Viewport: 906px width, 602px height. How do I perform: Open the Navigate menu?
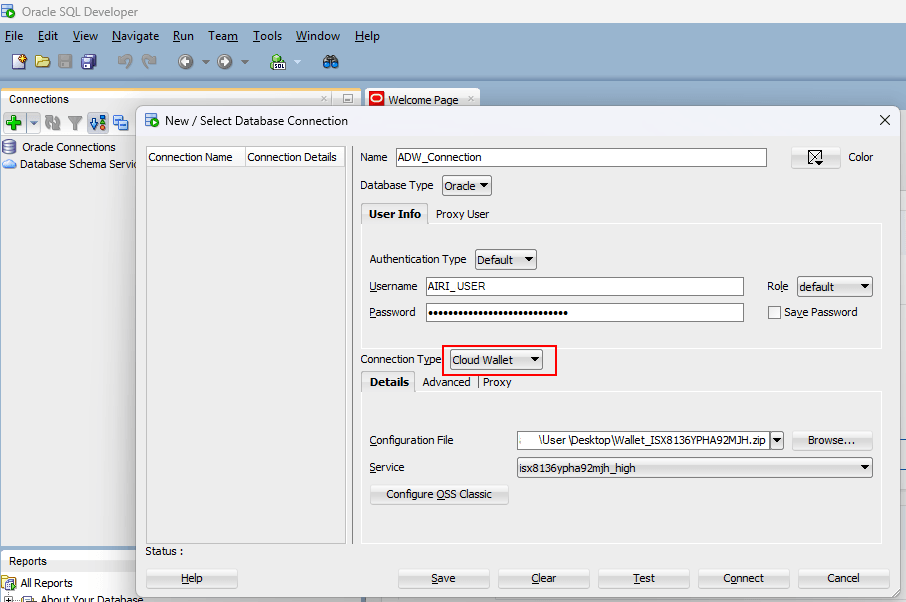(x=135, y=36)
